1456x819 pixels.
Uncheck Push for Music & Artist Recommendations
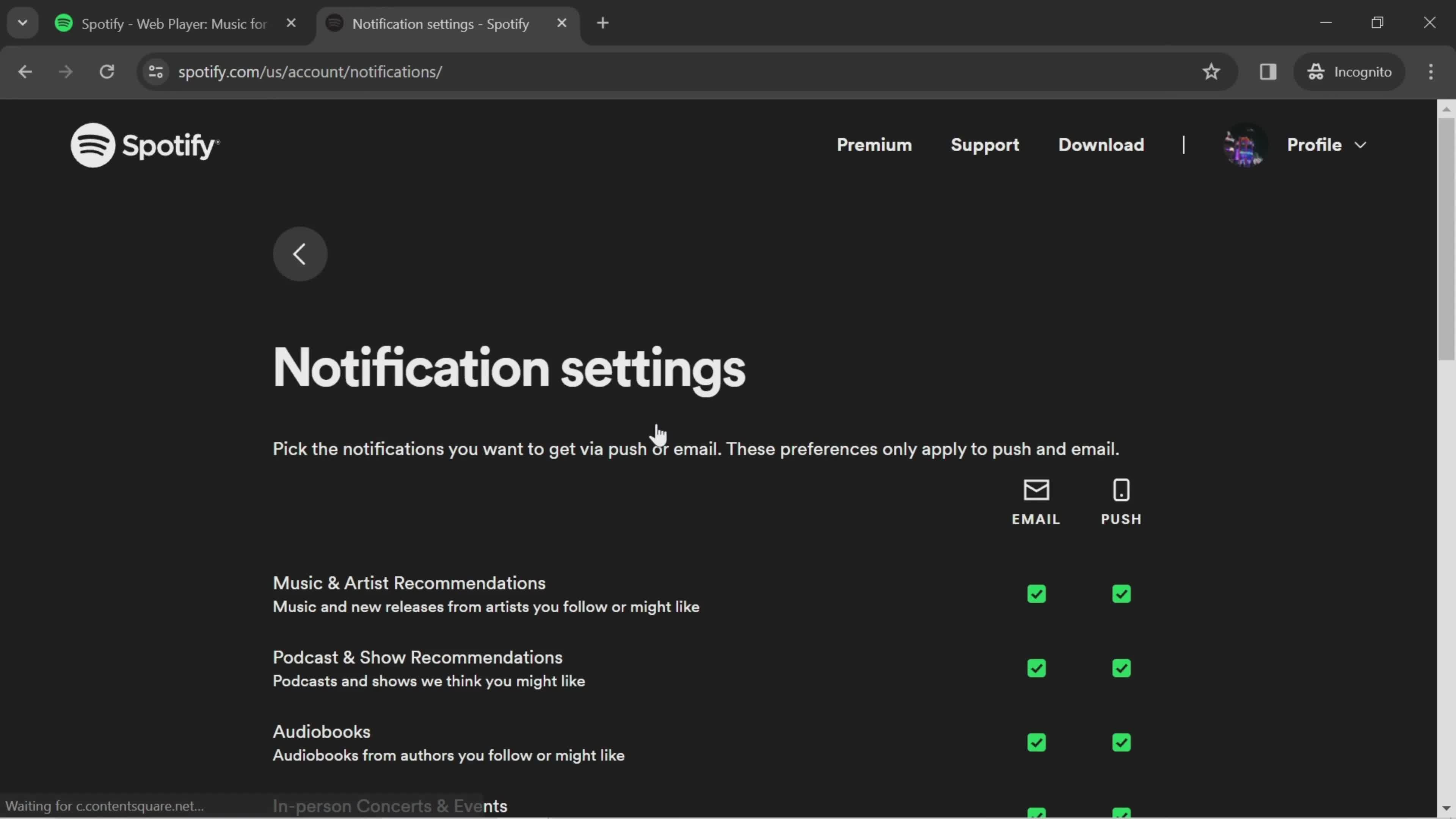(1122, 594)
